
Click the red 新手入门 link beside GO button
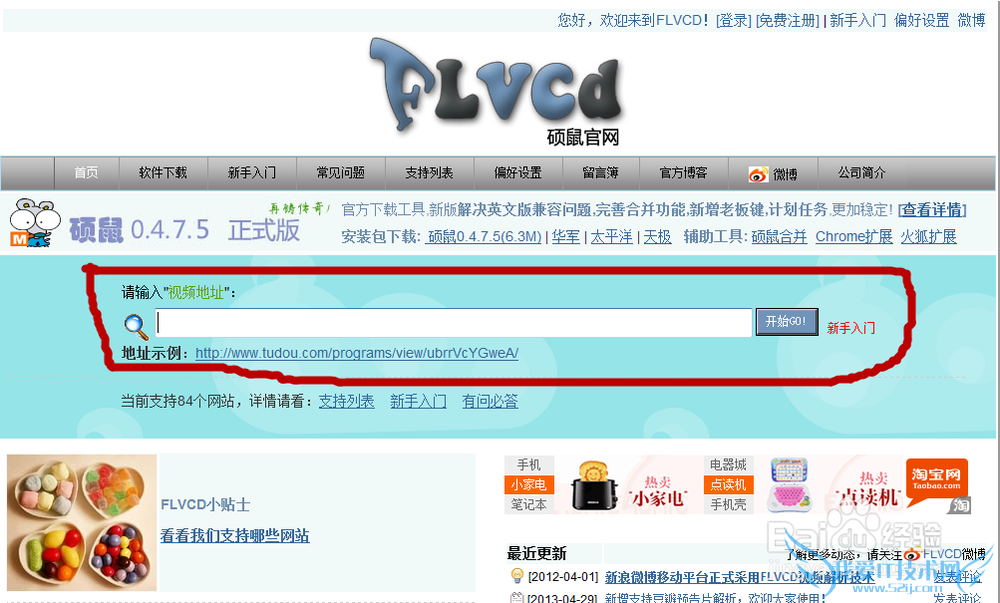851,328
